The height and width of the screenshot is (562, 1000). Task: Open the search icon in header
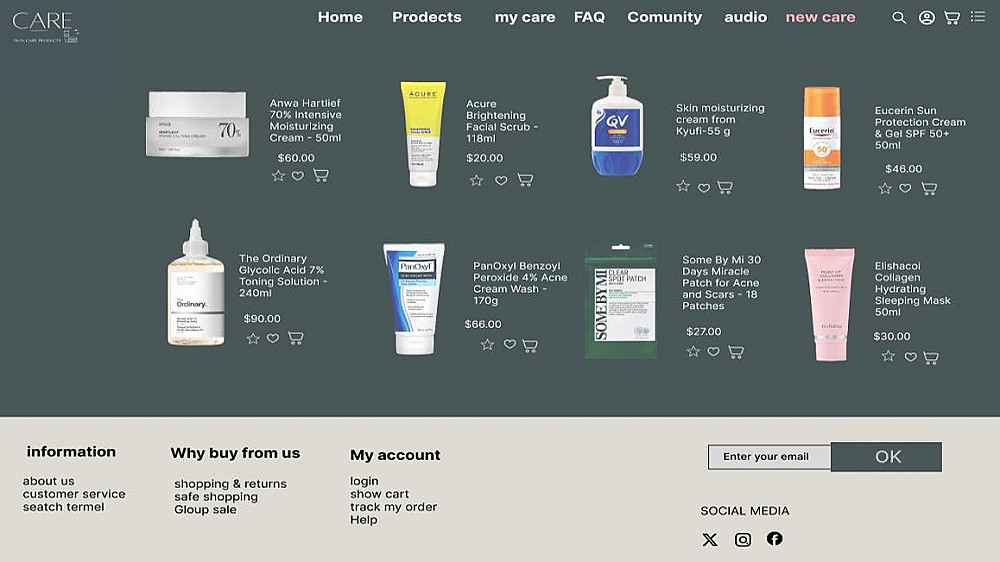click(899, 18)
